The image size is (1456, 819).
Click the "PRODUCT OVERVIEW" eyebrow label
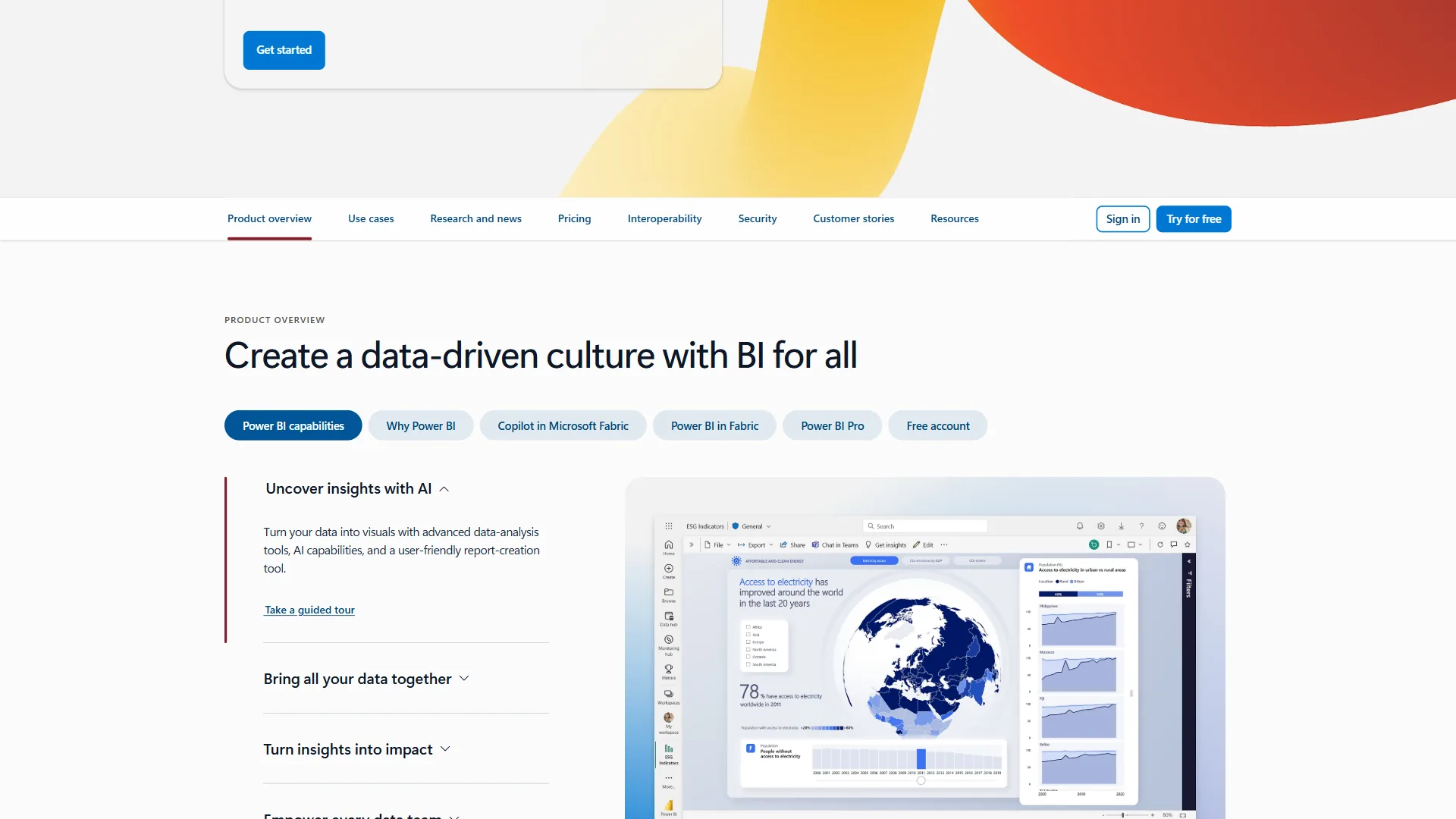(275, 320)
